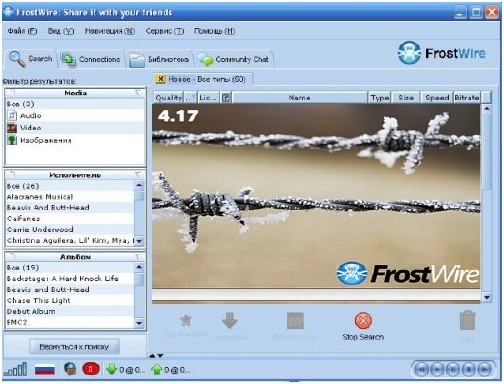Screen dimensions: 504x384
Task: Click the green upload speed arrow
Action: 157,369
